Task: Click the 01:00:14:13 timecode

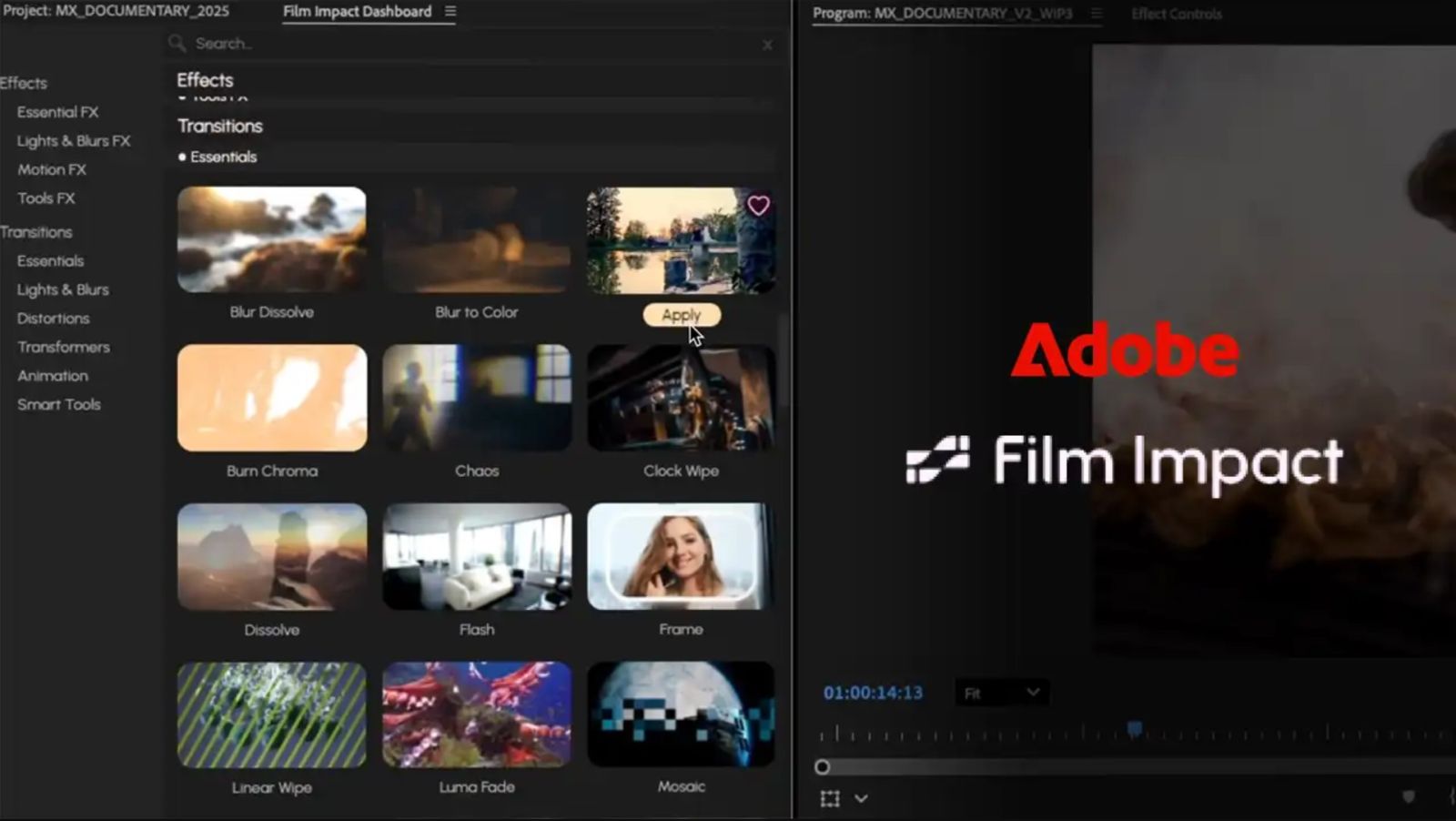Action: point(873,693)
